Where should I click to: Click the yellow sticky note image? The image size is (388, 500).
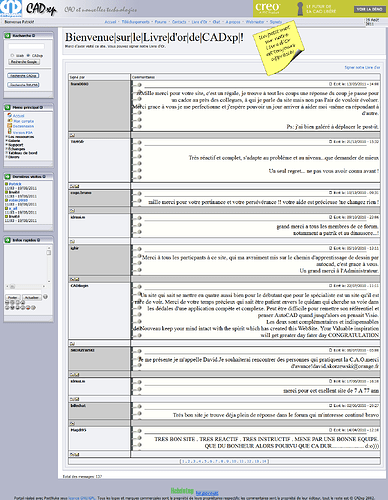click(278, 49)
